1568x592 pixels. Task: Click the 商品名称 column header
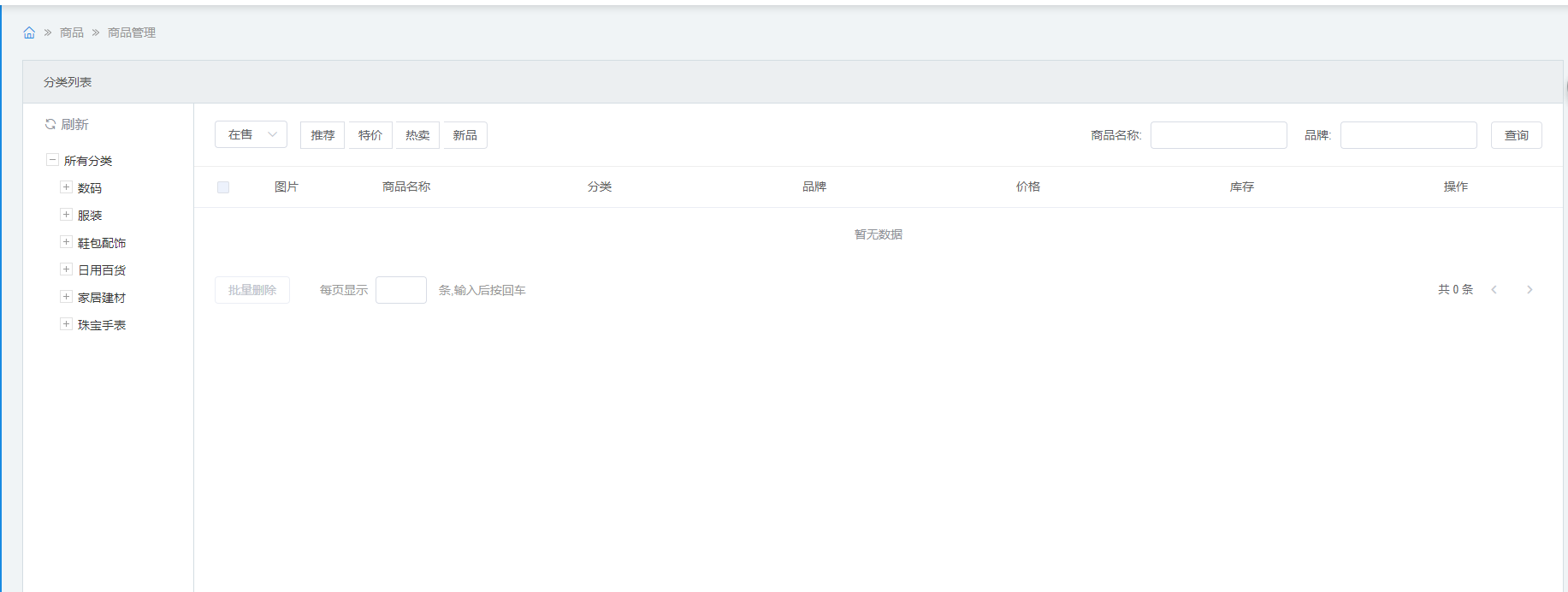point(406,186)
